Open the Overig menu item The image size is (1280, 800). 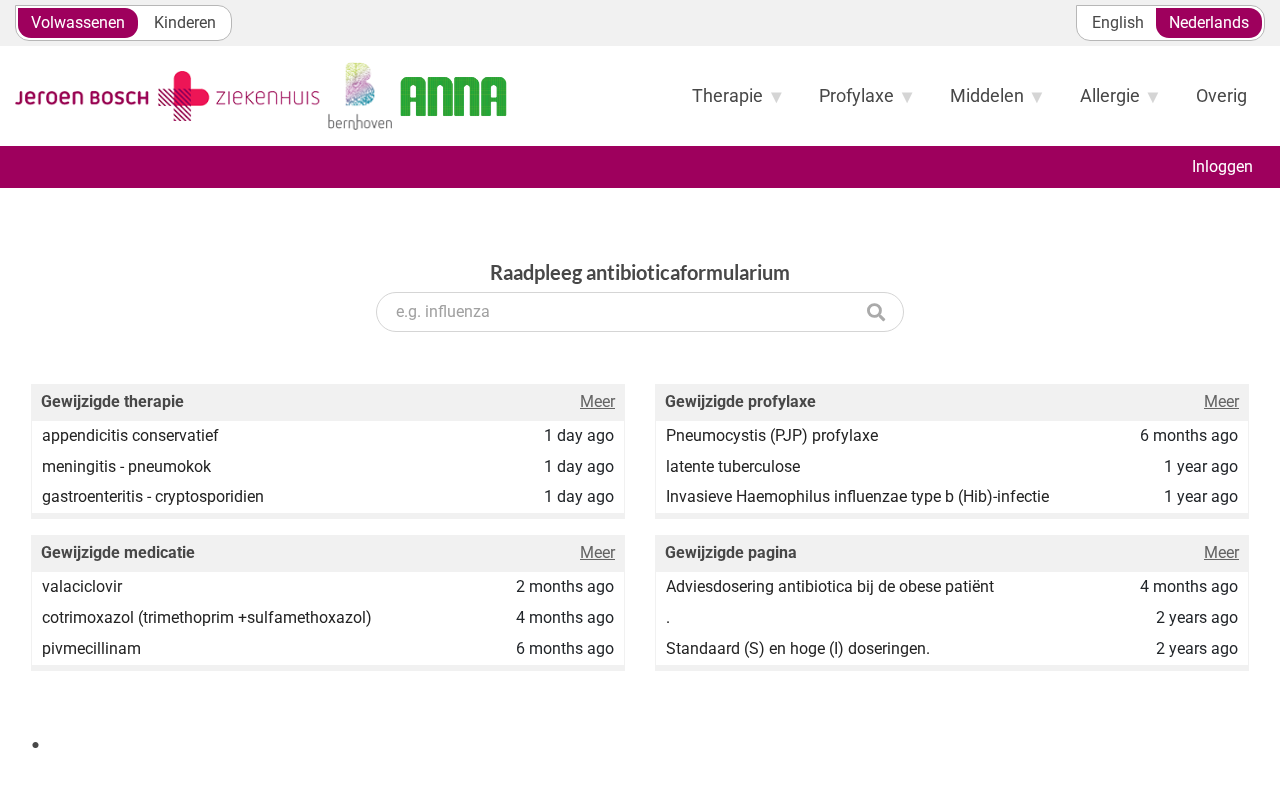[x=1221, y=96]
